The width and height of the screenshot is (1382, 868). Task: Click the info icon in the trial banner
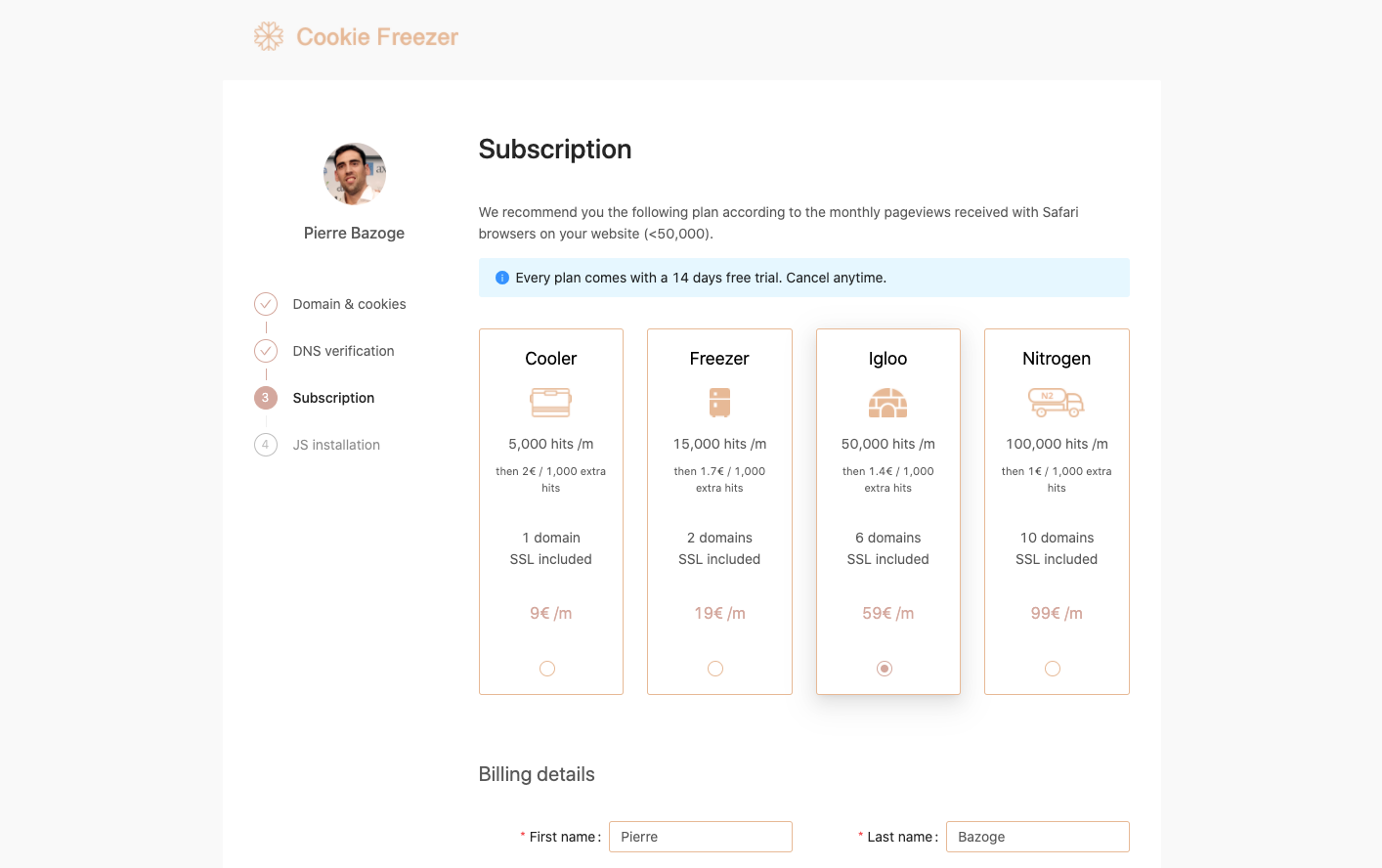501,277
